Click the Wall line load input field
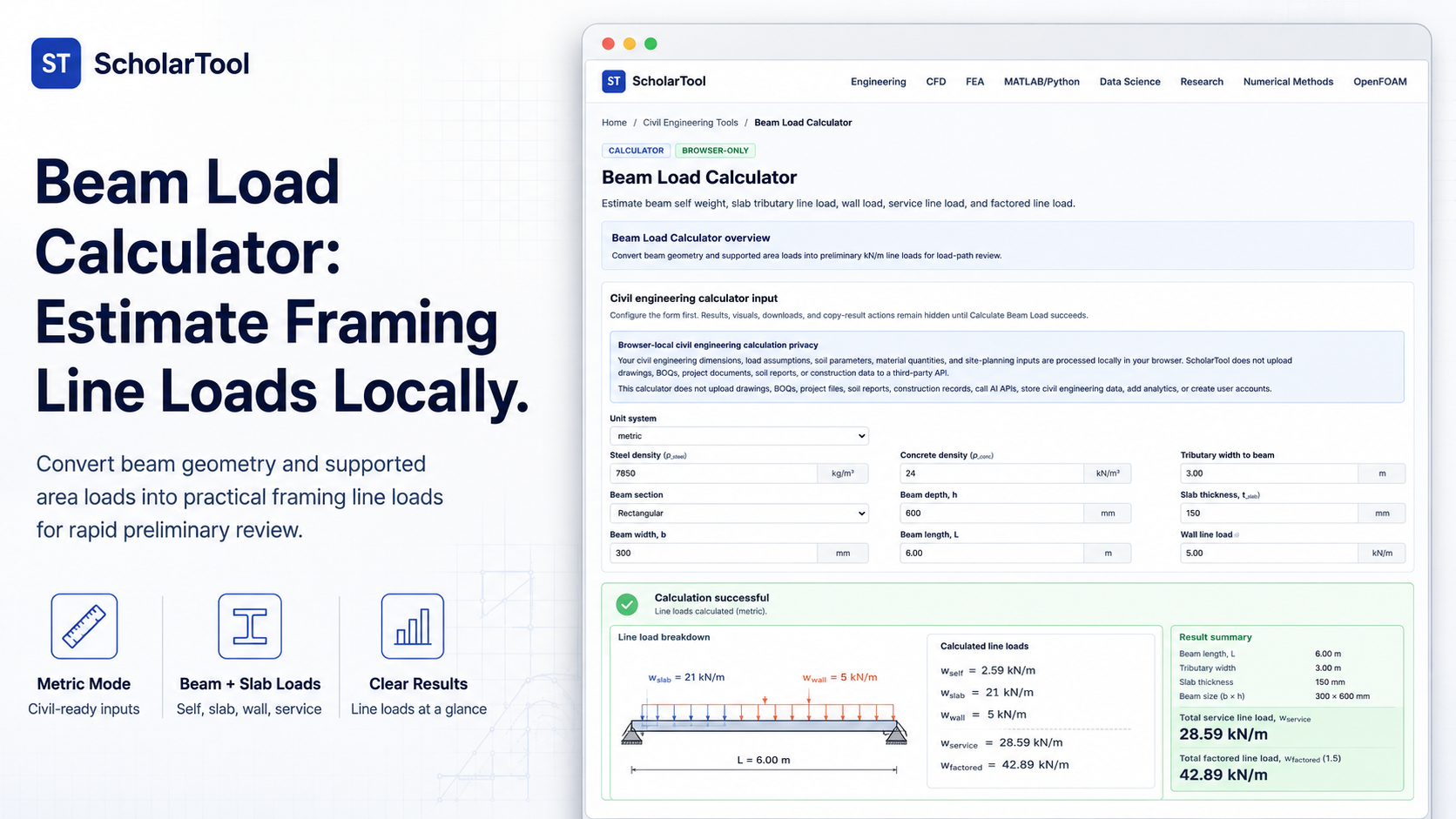 (x=1269, y=553)
